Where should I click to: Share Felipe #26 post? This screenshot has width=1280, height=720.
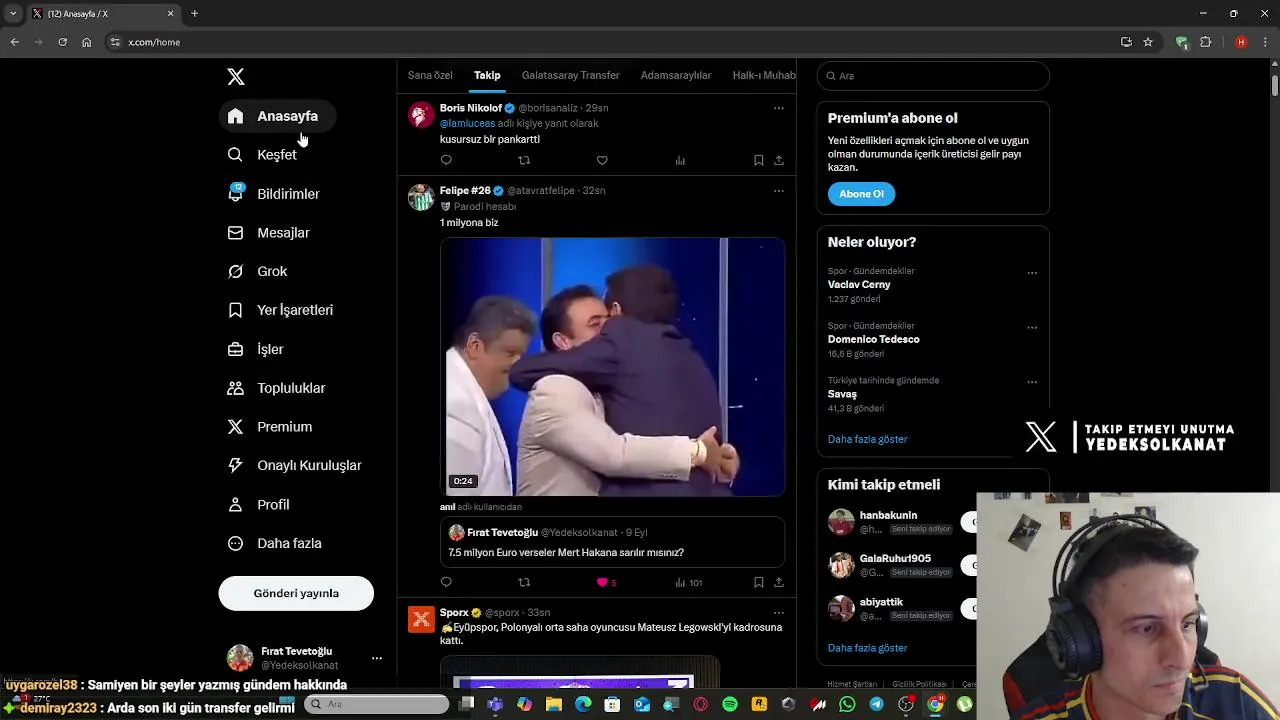[x=779, y=582]
